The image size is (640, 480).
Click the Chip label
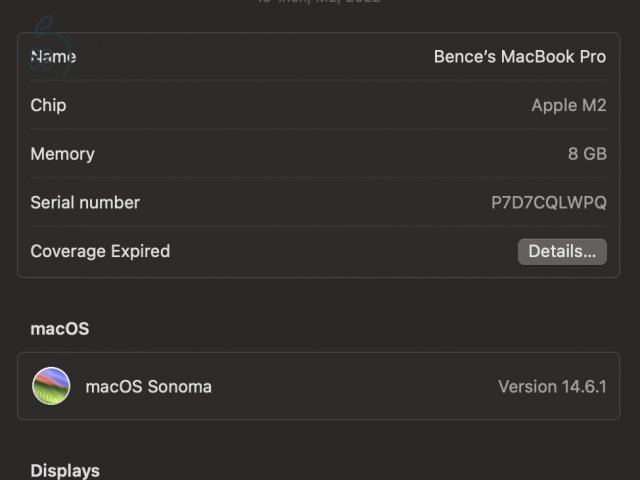[48, 105]
